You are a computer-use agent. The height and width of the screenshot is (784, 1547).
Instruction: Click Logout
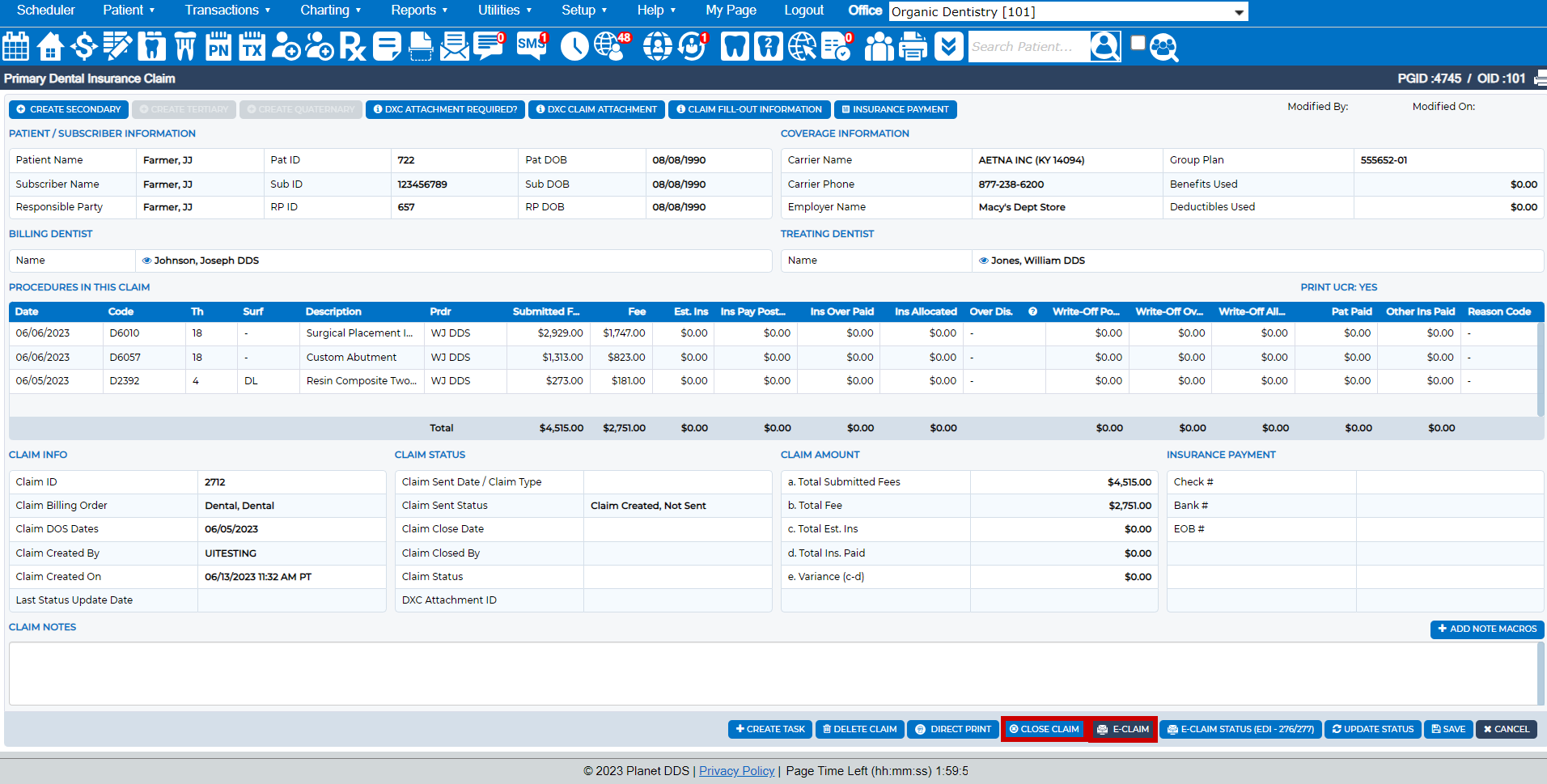pyautogui.click(x=803, y=10)
